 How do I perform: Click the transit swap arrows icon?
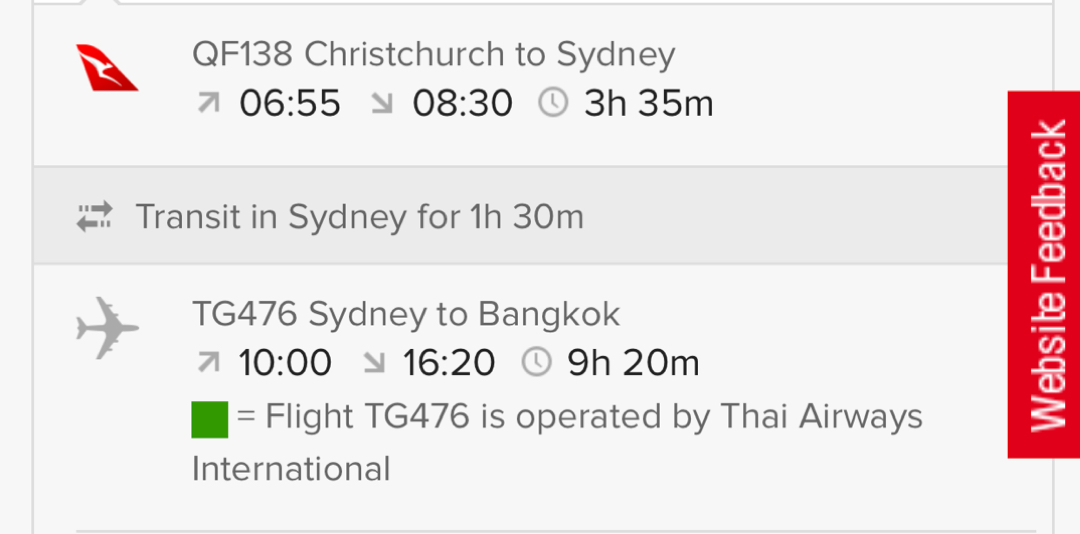point(94,216)
